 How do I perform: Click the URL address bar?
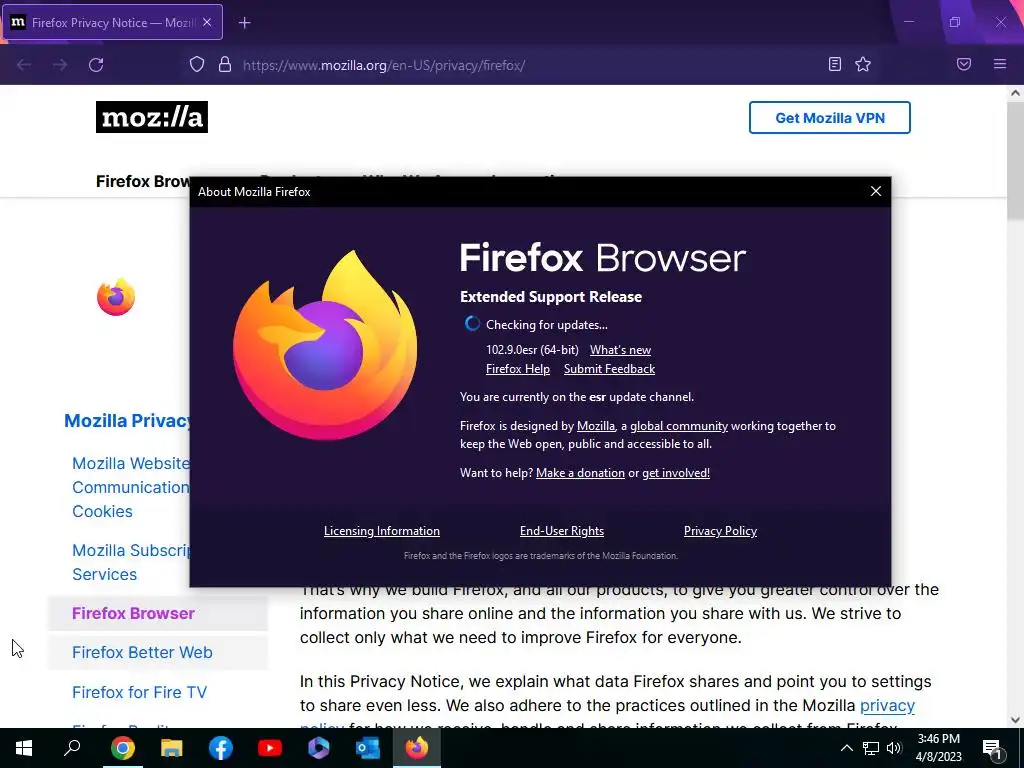(522, 65)
